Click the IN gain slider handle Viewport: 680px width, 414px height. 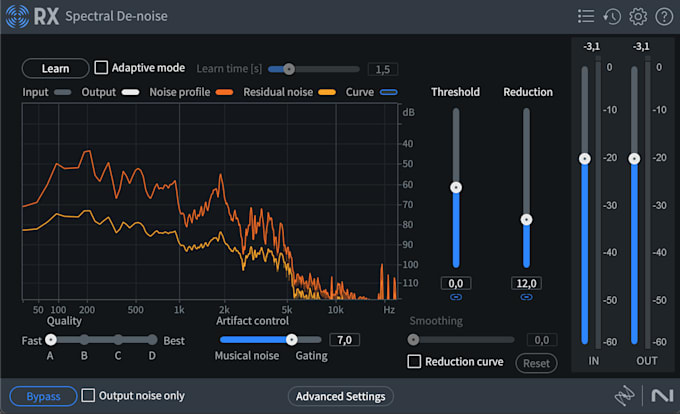(585, 159)
